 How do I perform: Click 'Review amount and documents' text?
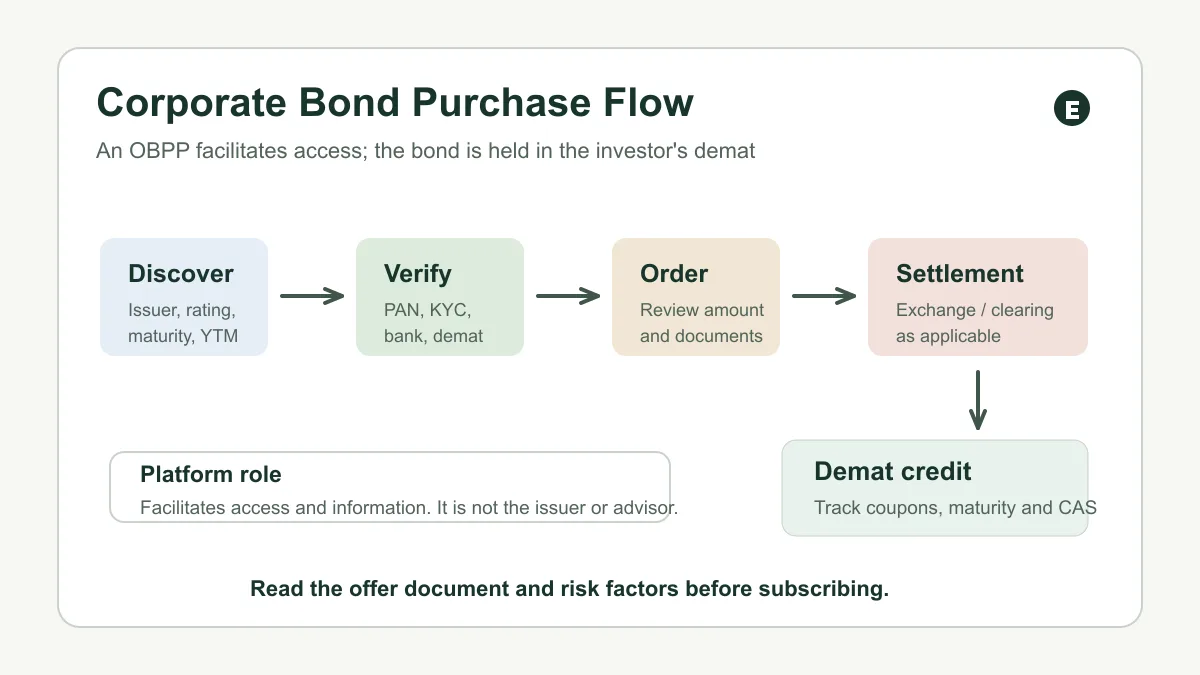tap(702, 323)
